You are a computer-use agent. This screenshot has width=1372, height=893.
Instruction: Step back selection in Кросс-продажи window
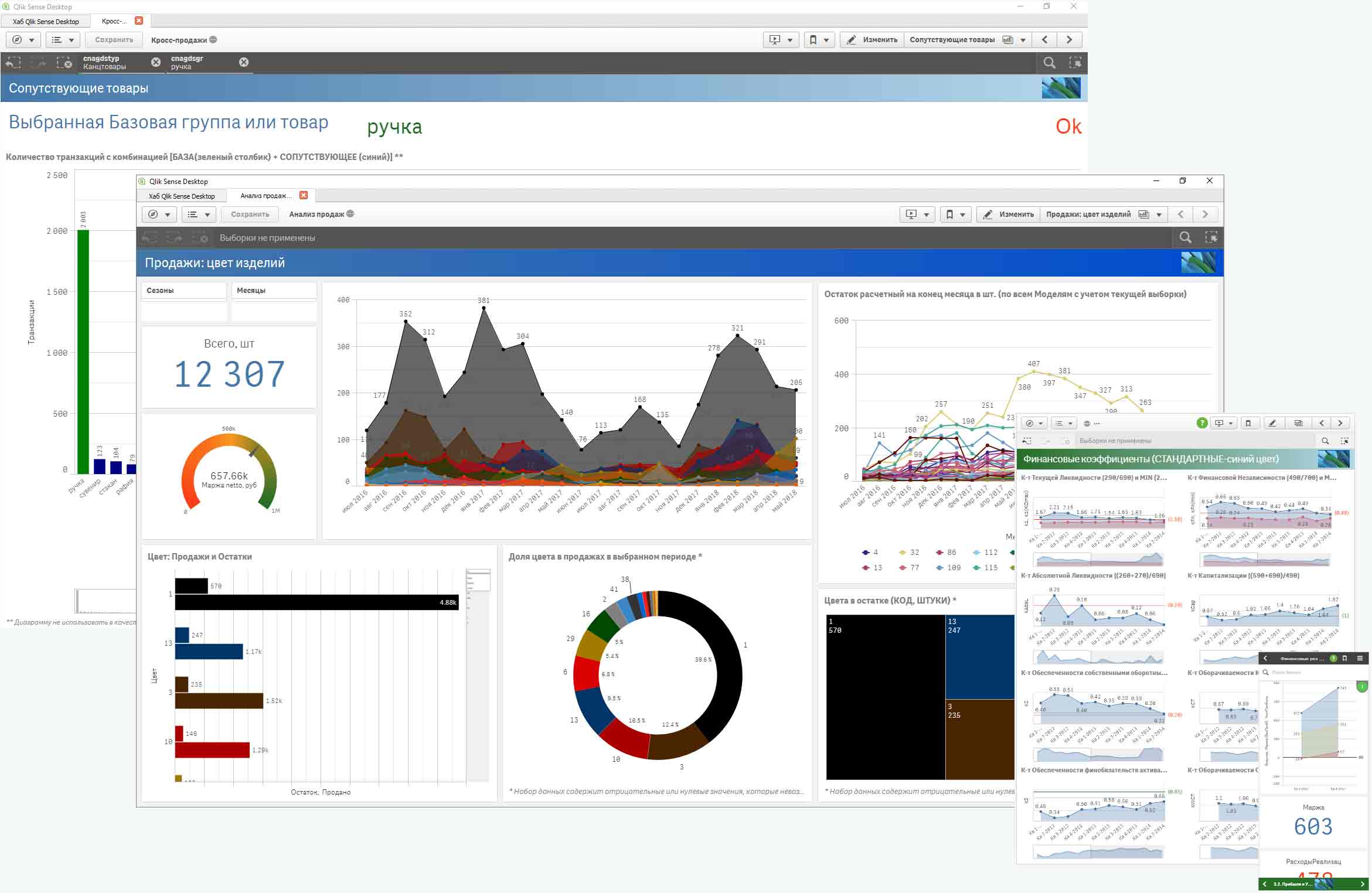click(13, 63)
